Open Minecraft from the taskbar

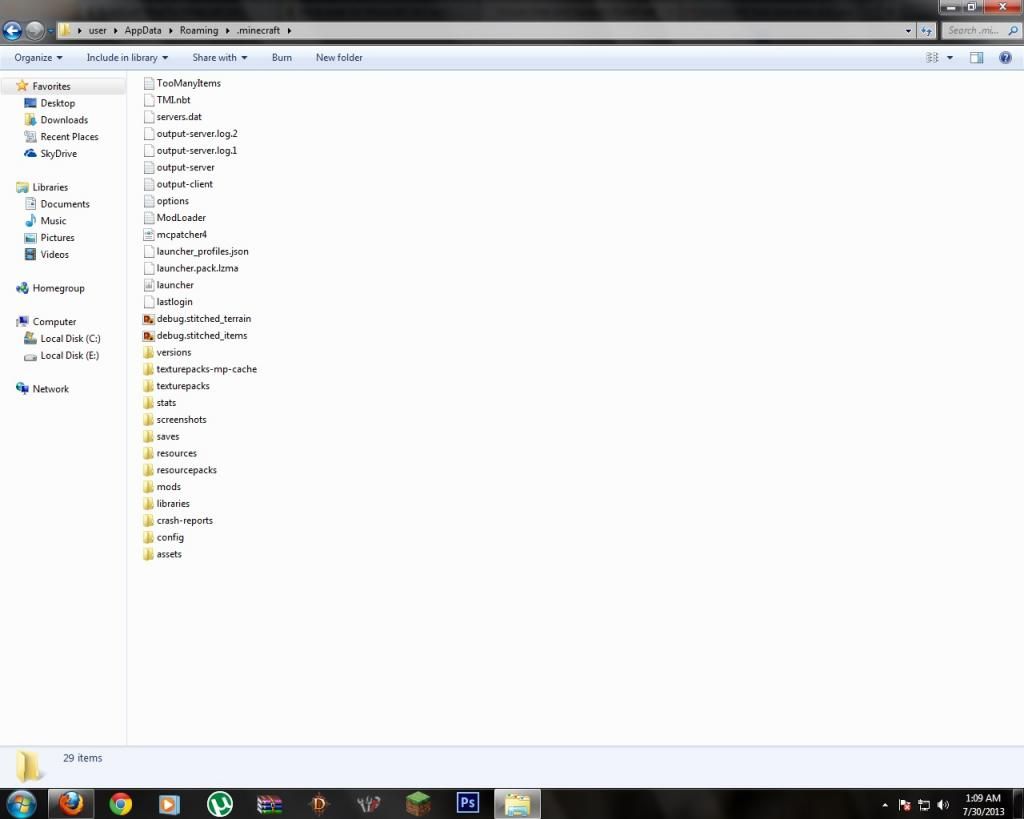coord(418,804)
